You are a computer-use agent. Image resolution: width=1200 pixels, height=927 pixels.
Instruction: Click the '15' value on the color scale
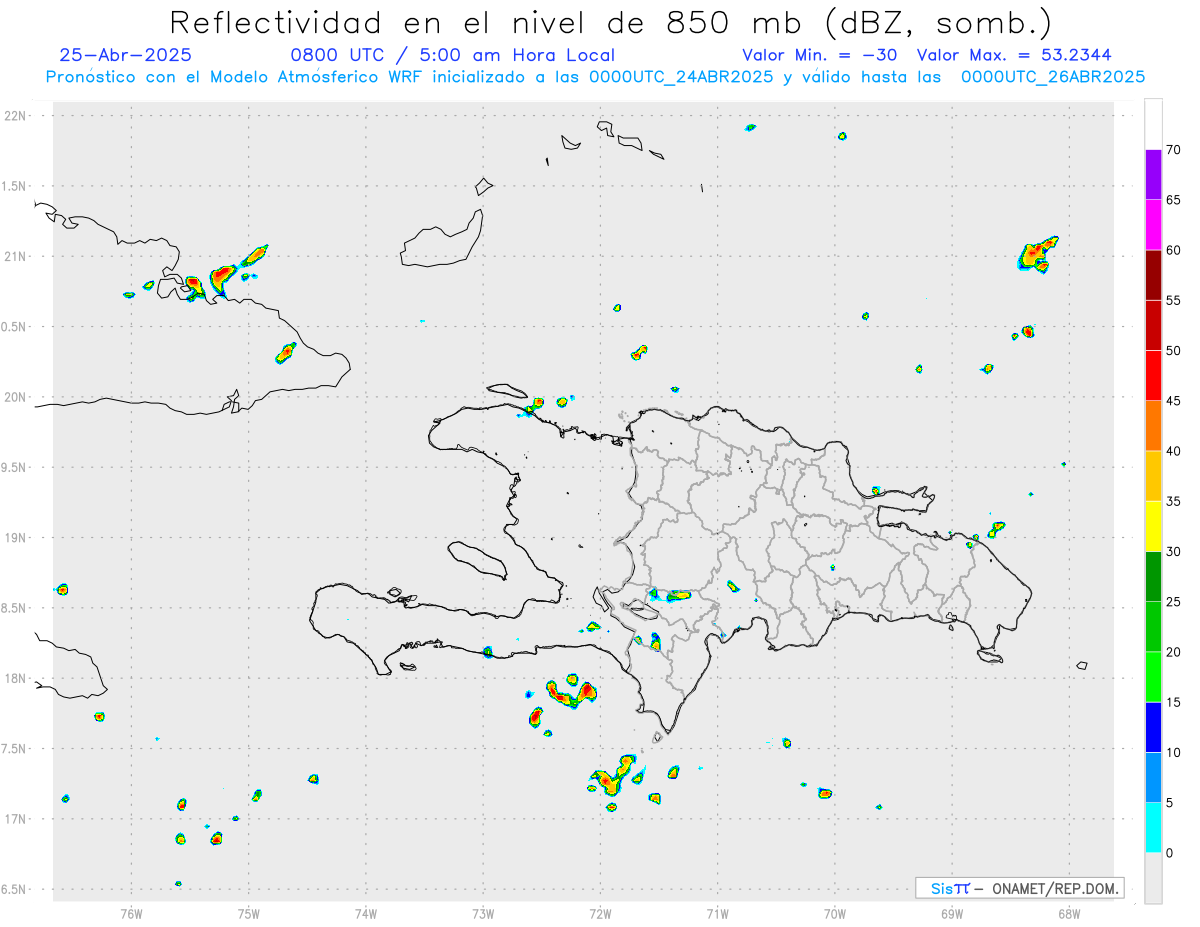[x=1173, y=702]
